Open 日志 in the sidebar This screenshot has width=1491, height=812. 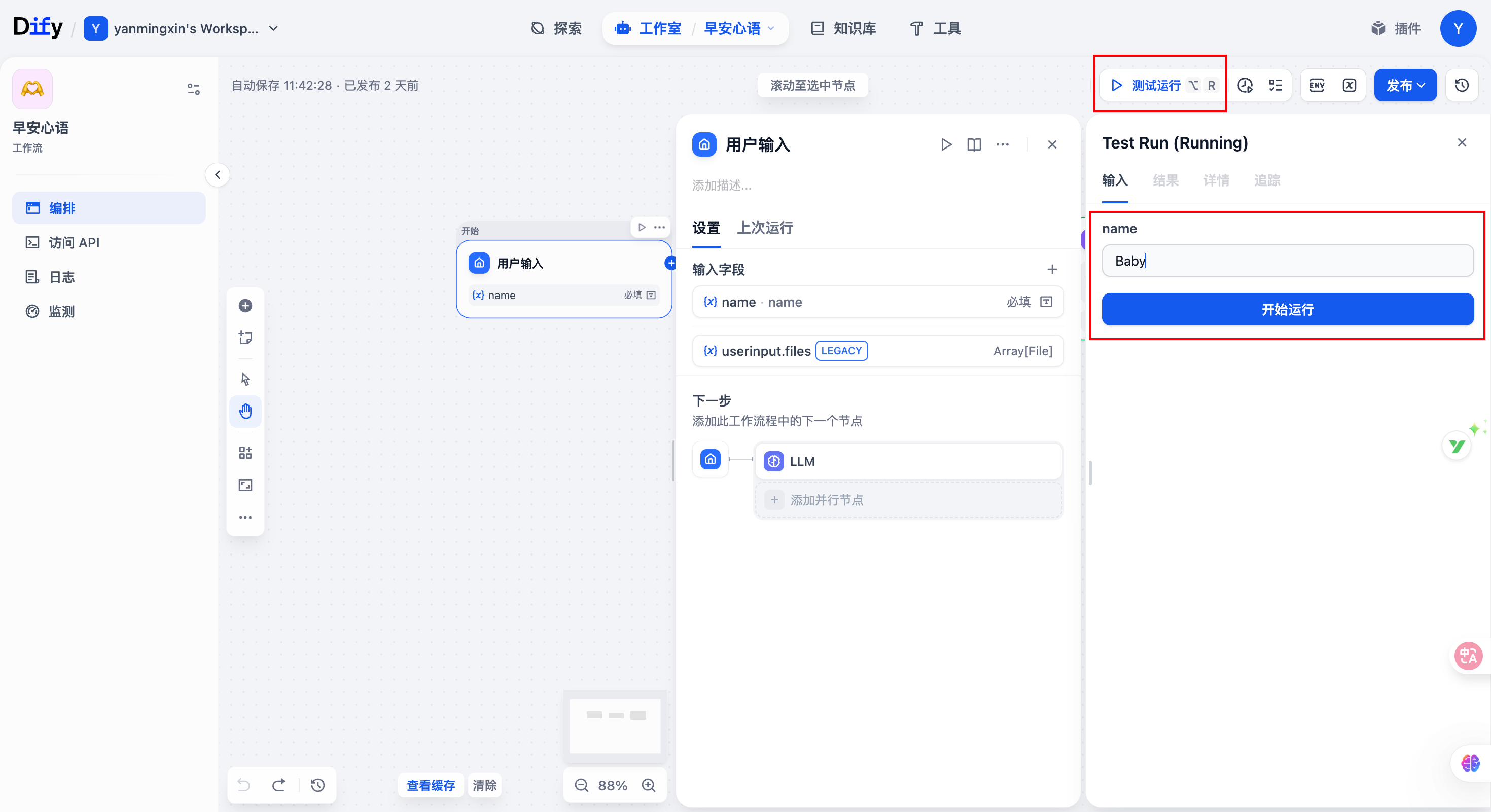point(62,277)
